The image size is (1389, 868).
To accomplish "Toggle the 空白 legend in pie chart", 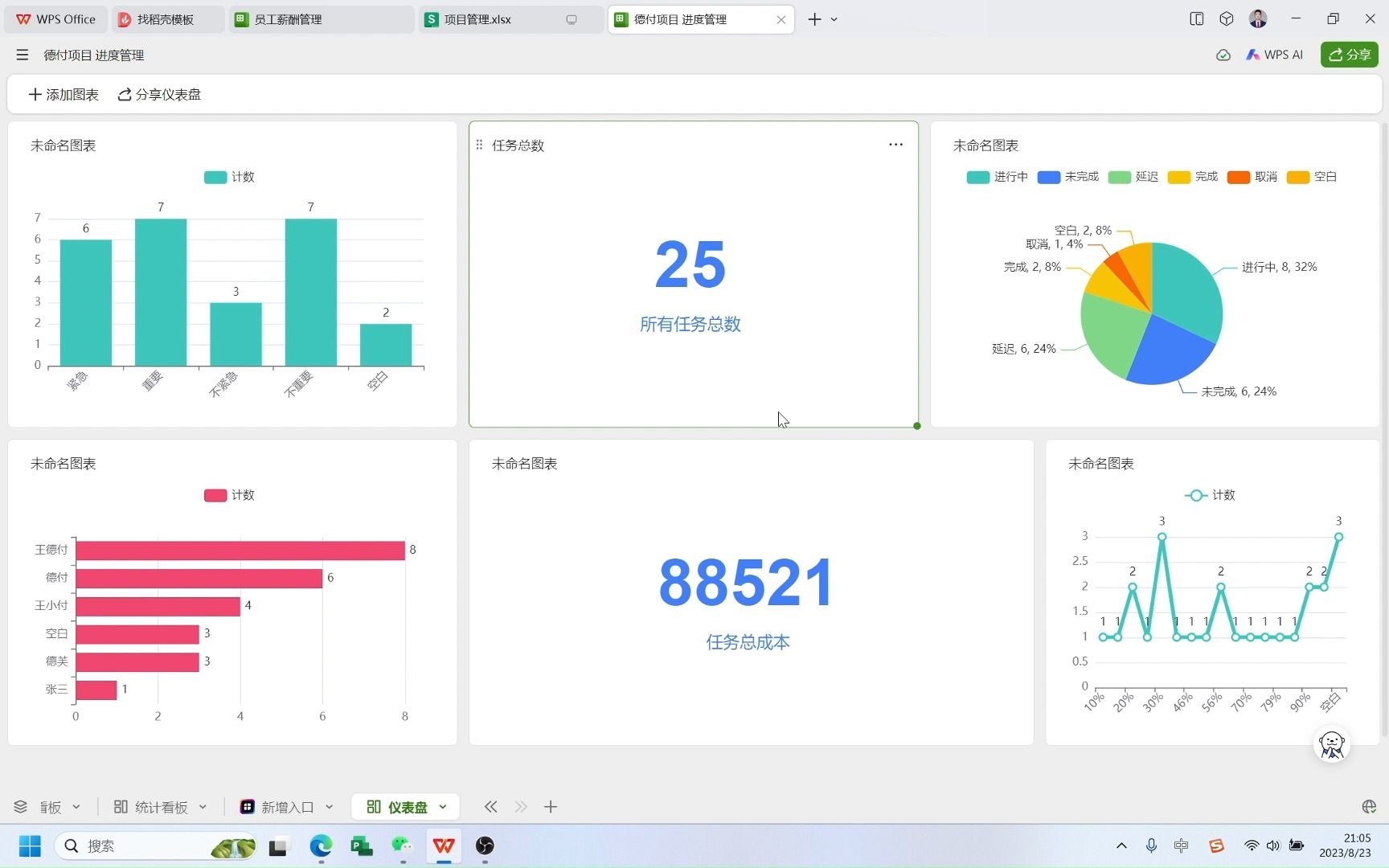I will pos(1312,177).
